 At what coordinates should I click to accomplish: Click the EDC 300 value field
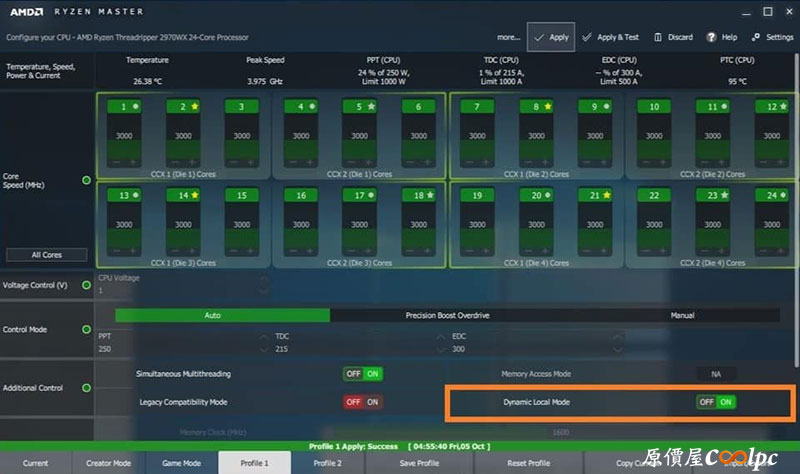tap(458, 349)
